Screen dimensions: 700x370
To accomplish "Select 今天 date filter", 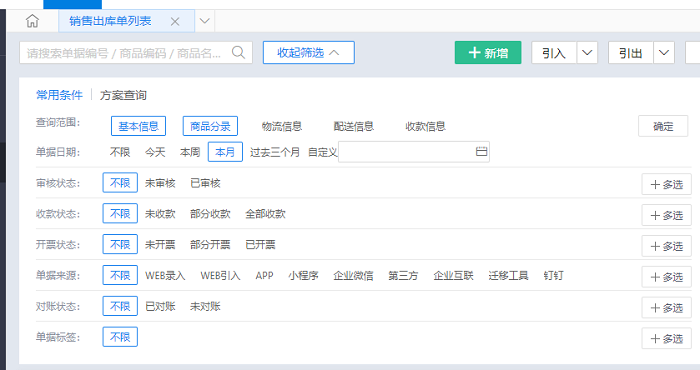I will [155, 152].
